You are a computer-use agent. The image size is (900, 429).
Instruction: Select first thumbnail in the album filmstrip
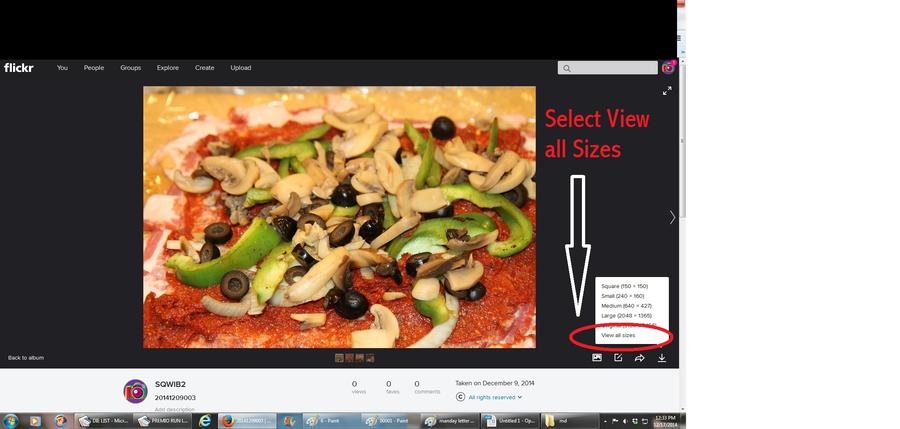point(339,357)
